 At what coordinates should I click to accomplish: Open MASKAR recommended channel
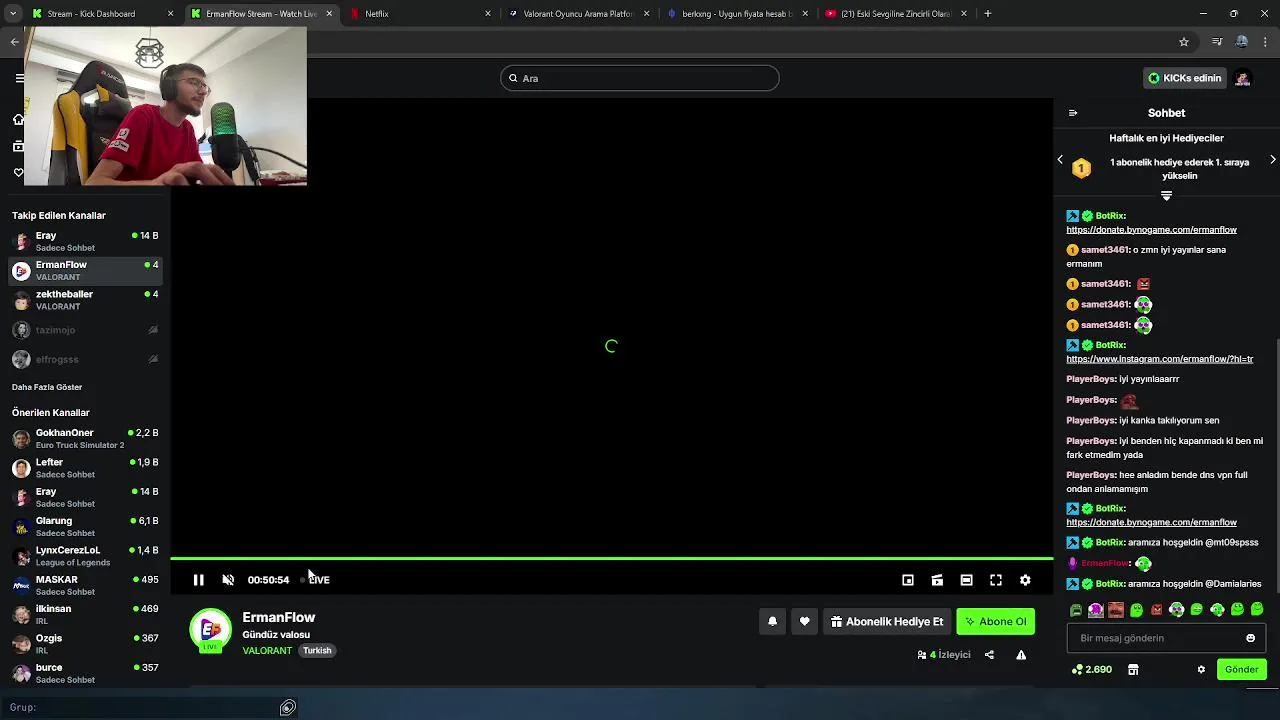(x=85, y=585)
